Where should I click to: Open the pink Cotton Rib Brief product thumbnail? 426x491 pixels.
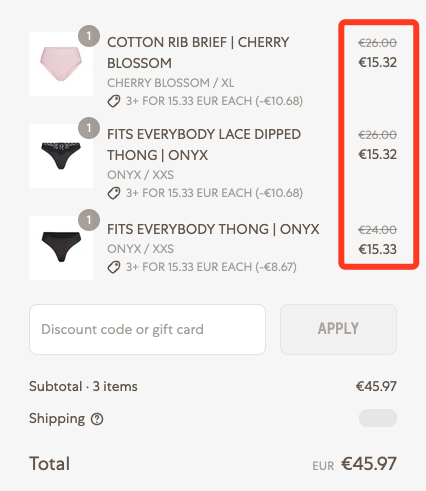[x=61, y=64]
